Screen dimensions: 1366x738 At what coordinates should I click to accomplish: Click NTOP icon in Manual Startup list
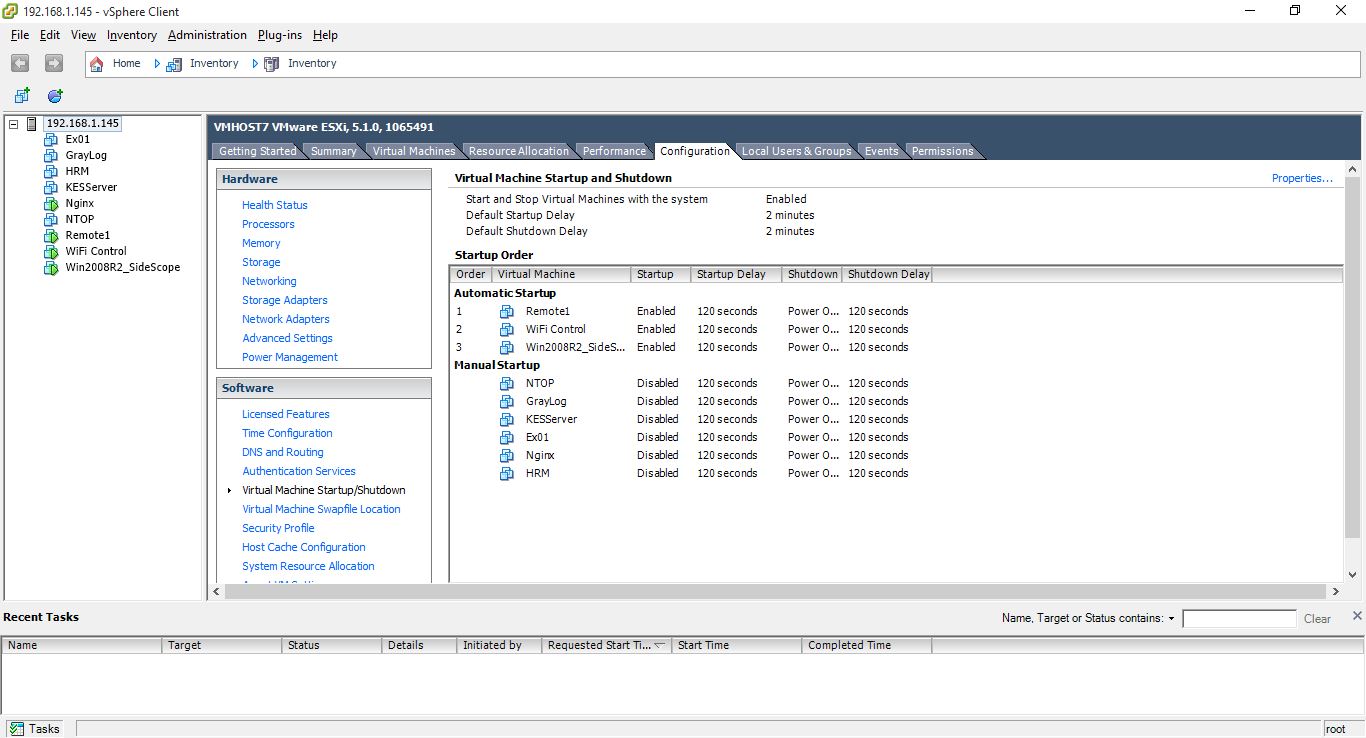[507, 383]
